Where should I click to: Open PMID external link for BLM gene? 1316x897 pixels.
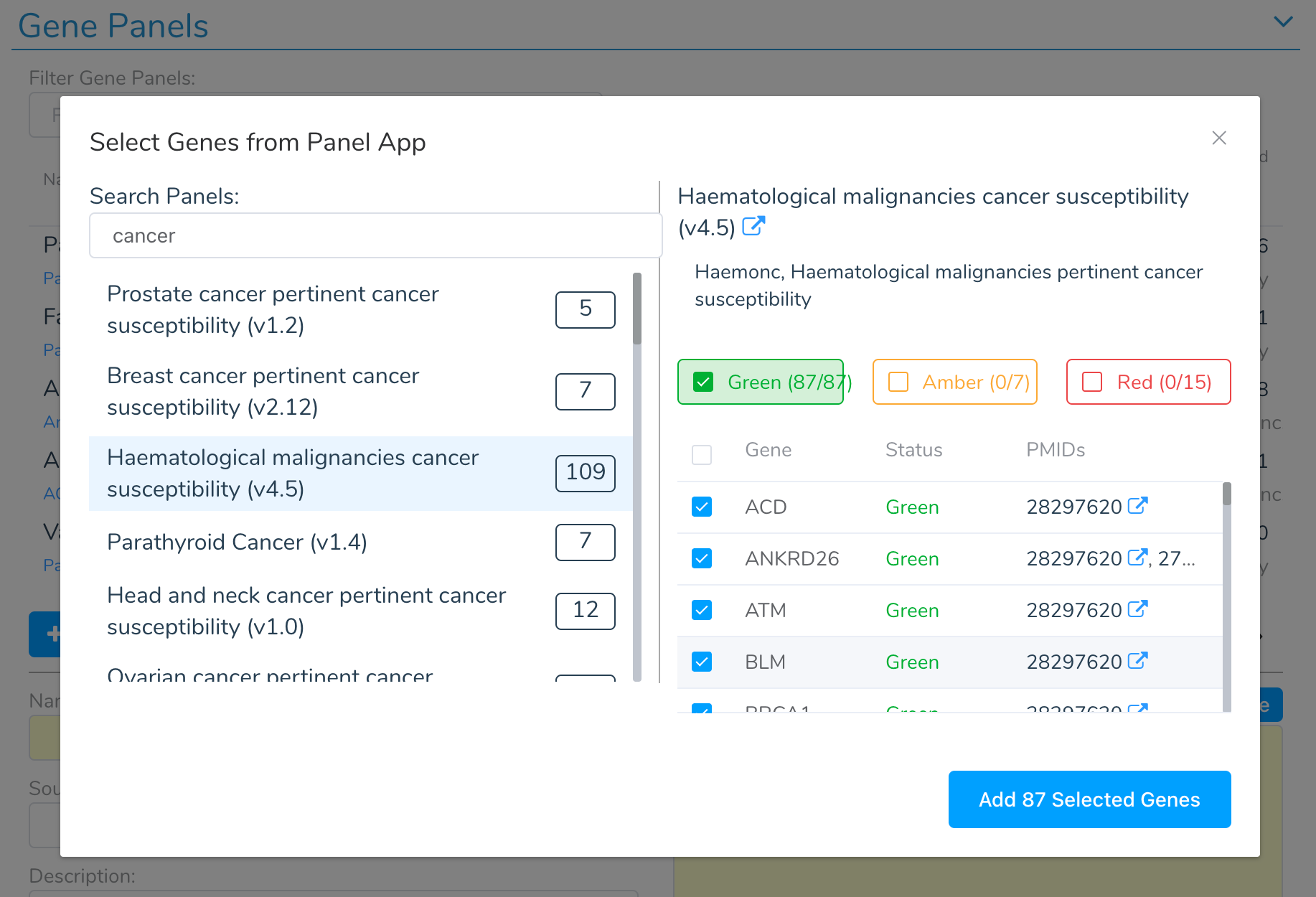click(x=1137, y=661)
